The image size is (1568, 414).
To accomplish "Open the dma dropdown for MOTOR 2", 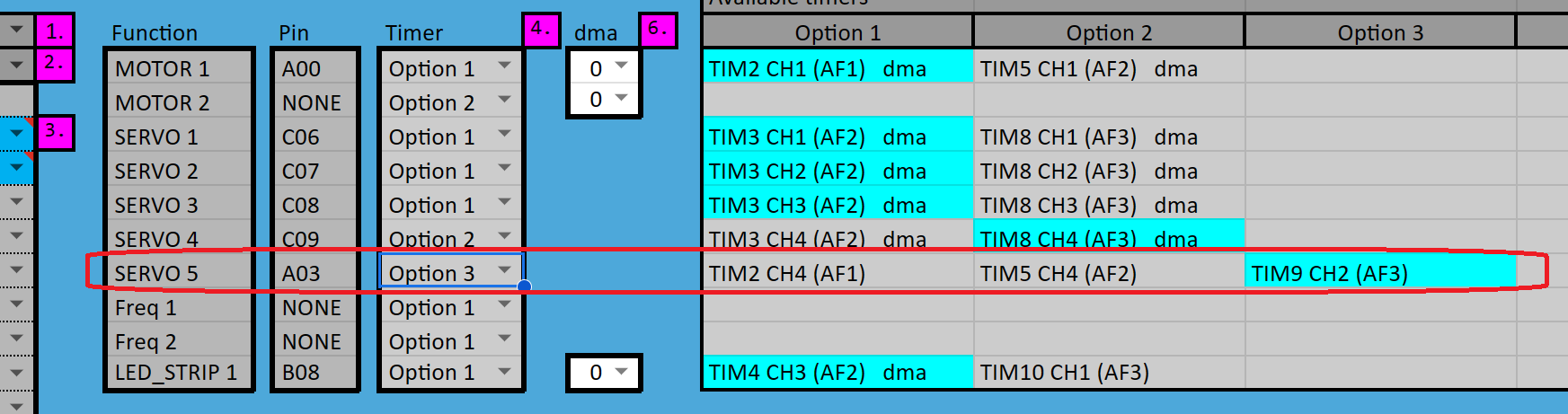I will pyautogui.click(x=621, y=98).
